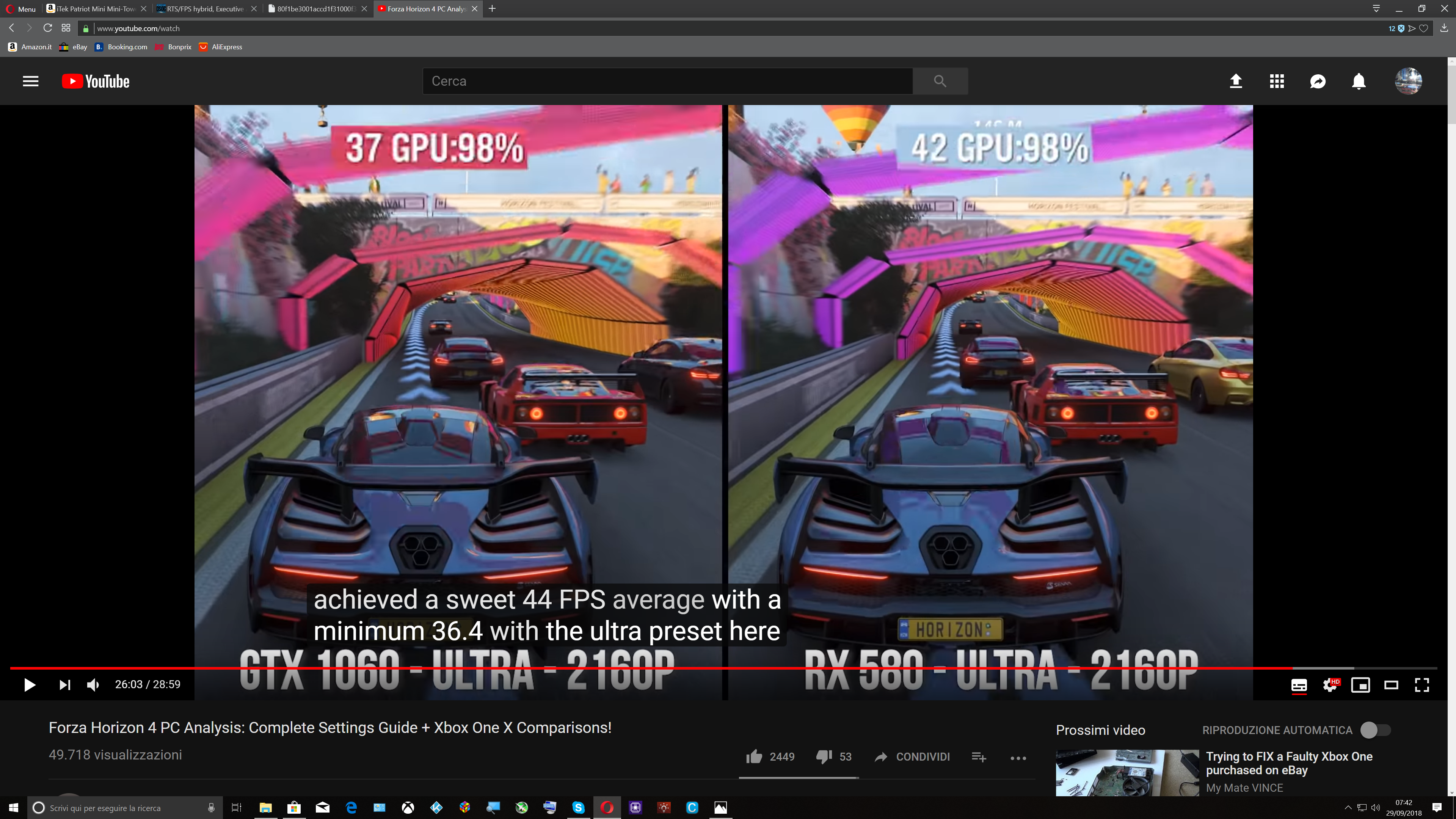The height and width of the screenshot is (819, 1456).
Task: Open the YouTube apps grid icon
Action: tap(1276, 82)
